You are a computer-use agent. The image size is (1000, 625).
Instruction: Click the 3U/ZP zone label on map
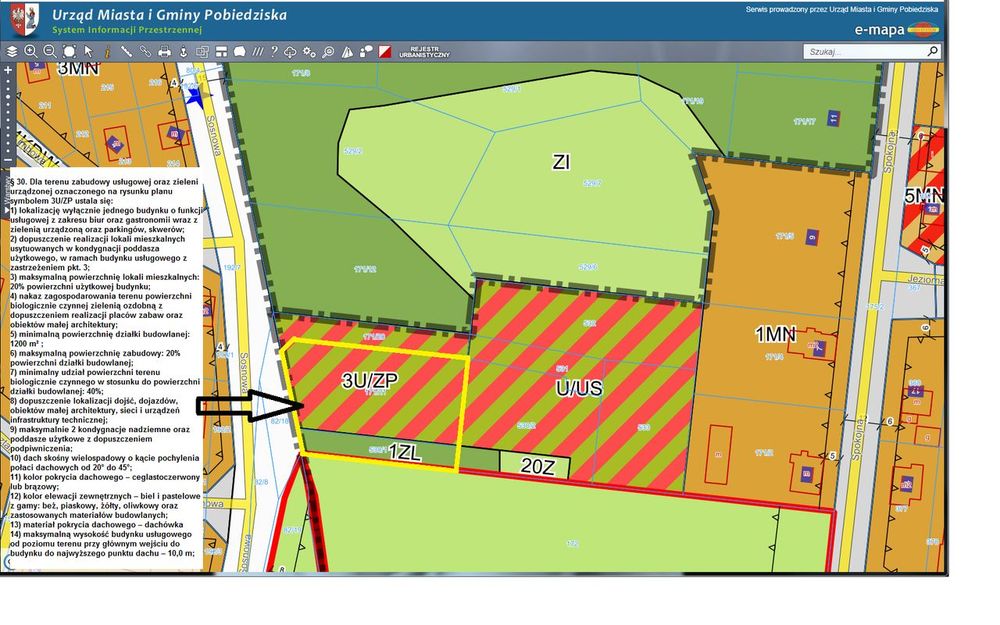(x=369, y=381)
